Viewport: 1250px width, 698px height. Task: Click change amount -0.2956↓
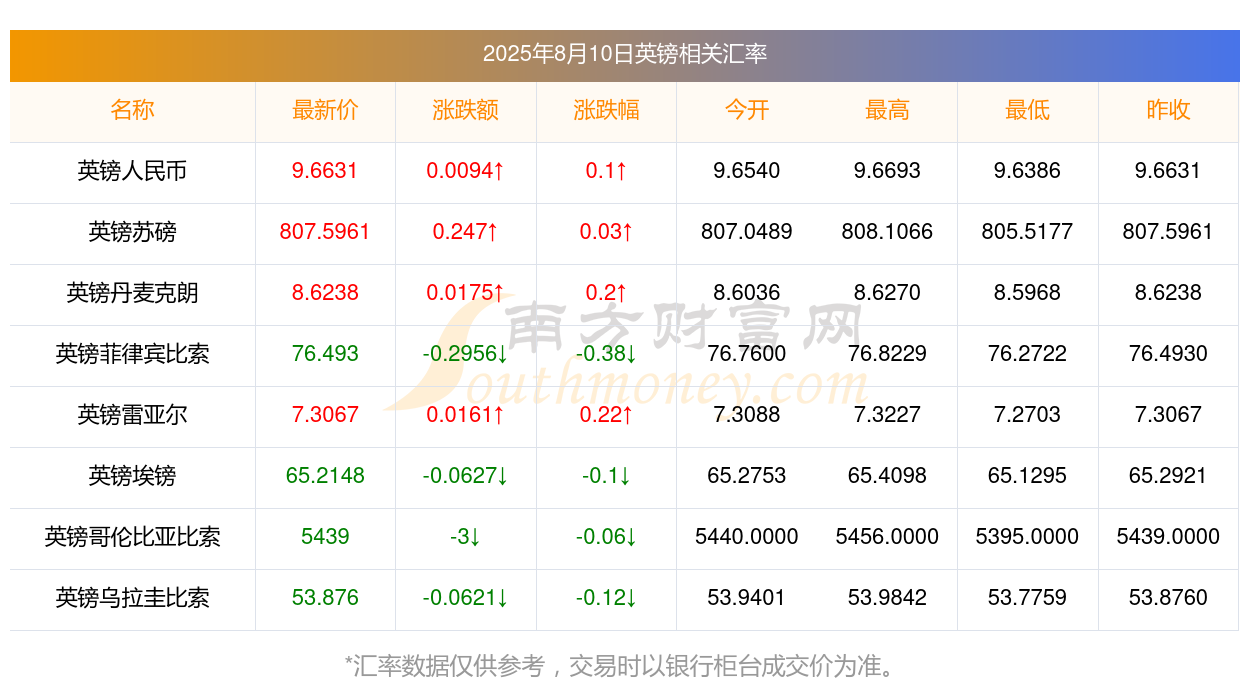466,354
